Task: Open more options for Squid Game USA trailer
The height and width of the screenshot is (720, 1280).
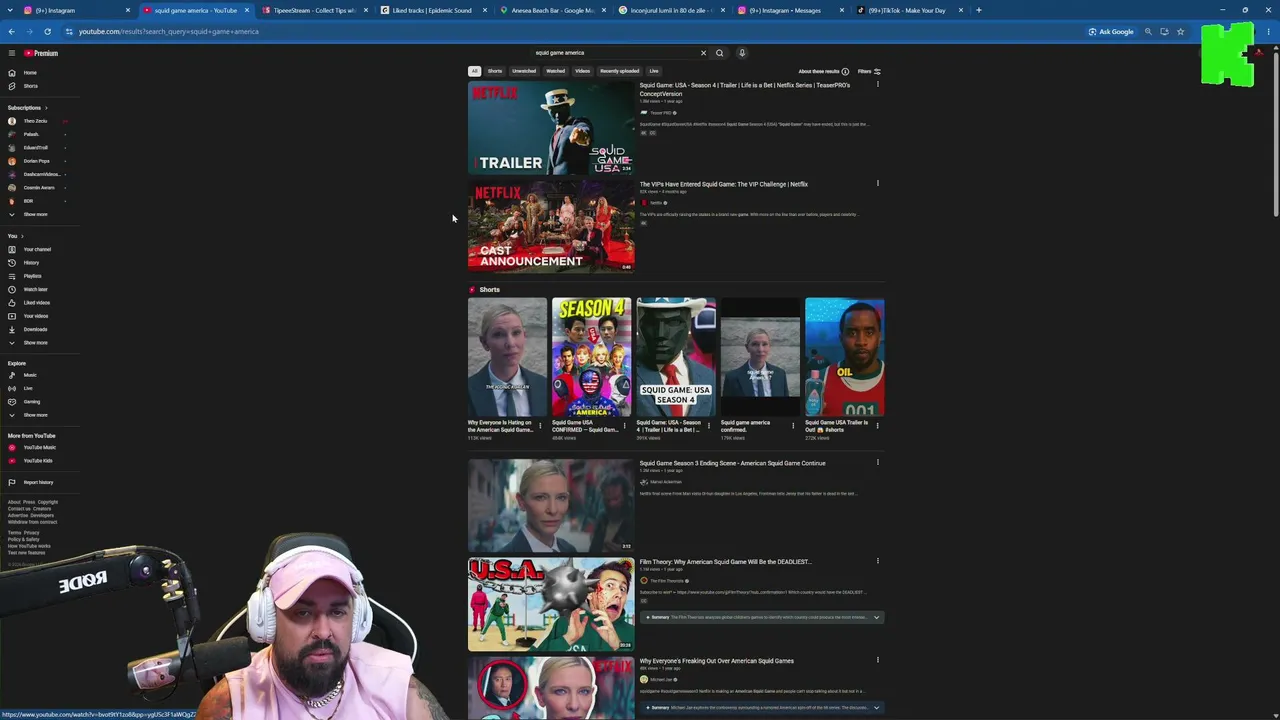Action: (878, 85)
